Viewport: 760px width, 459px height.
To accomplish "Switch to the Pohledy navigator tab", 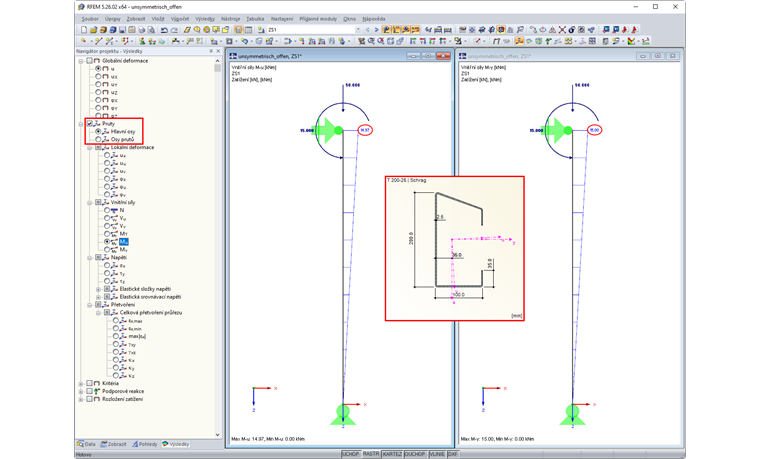I will [x=145, y=444].
